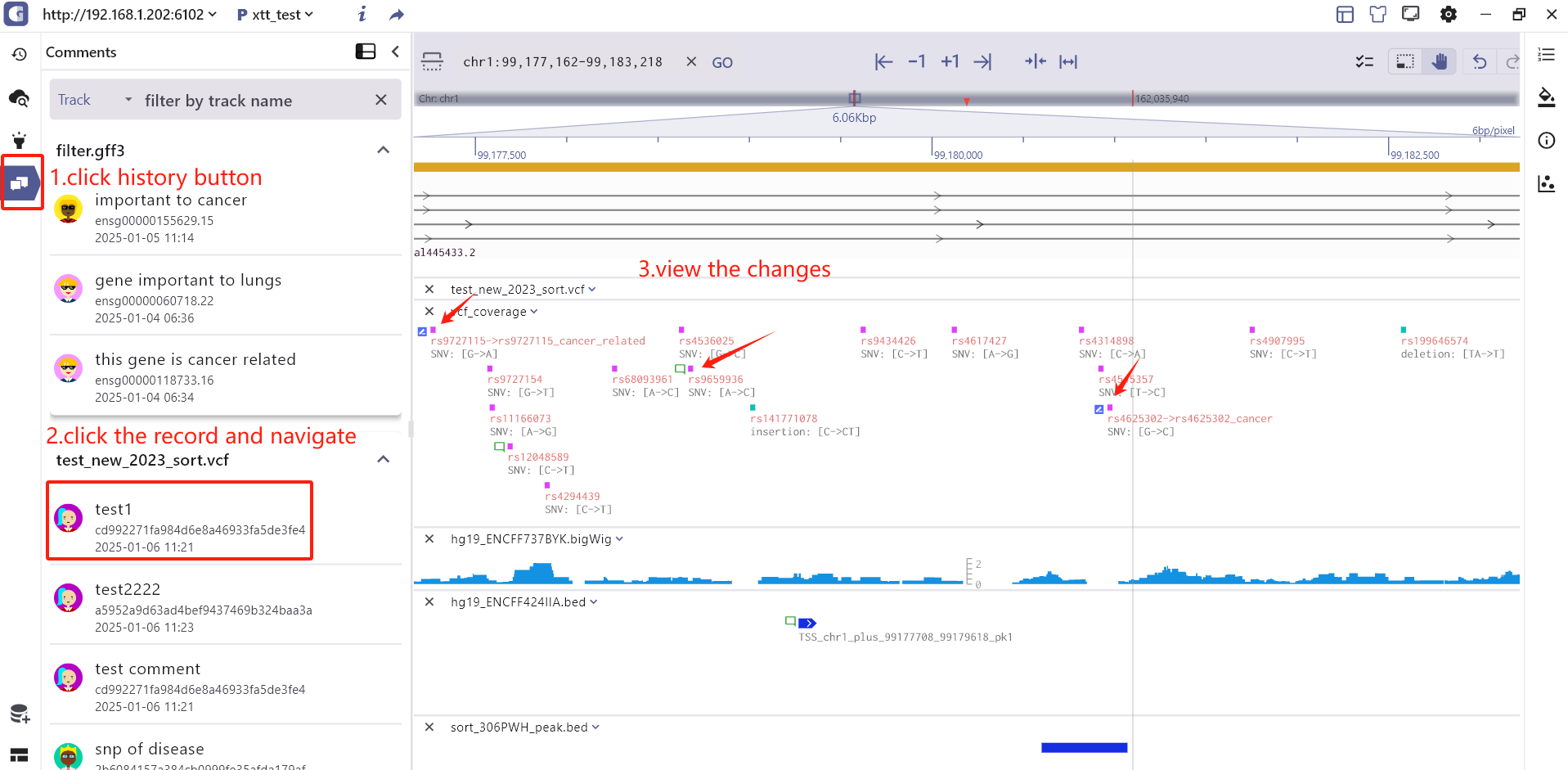Image resolution: width=1568 pixels, height=770 pixels.
Task: Click the filter by track name field
Action: (254, 101)
